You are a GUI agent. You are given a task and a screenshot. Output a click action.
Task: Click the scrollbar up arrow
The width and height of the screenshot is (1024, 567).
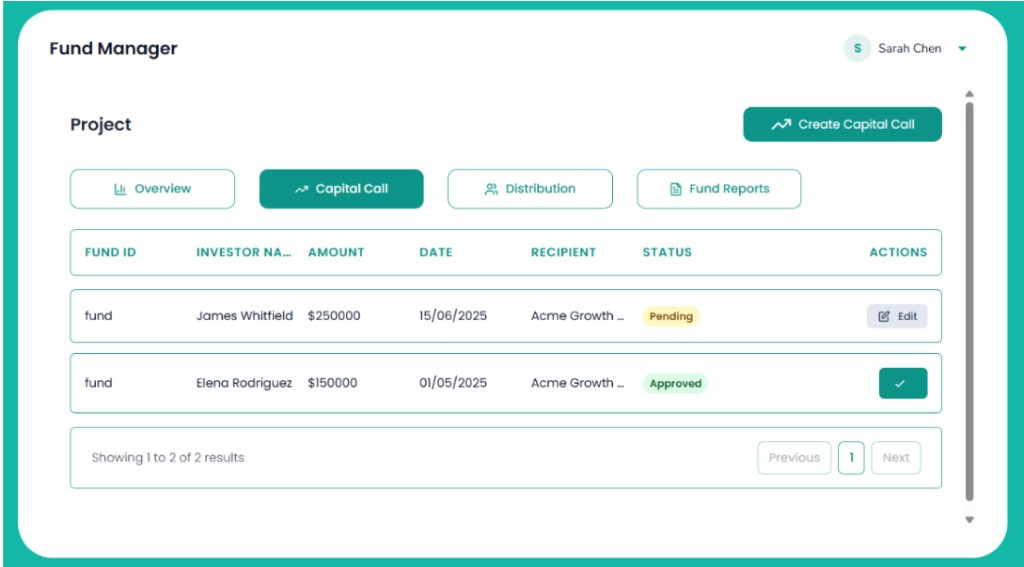[969, 94]
